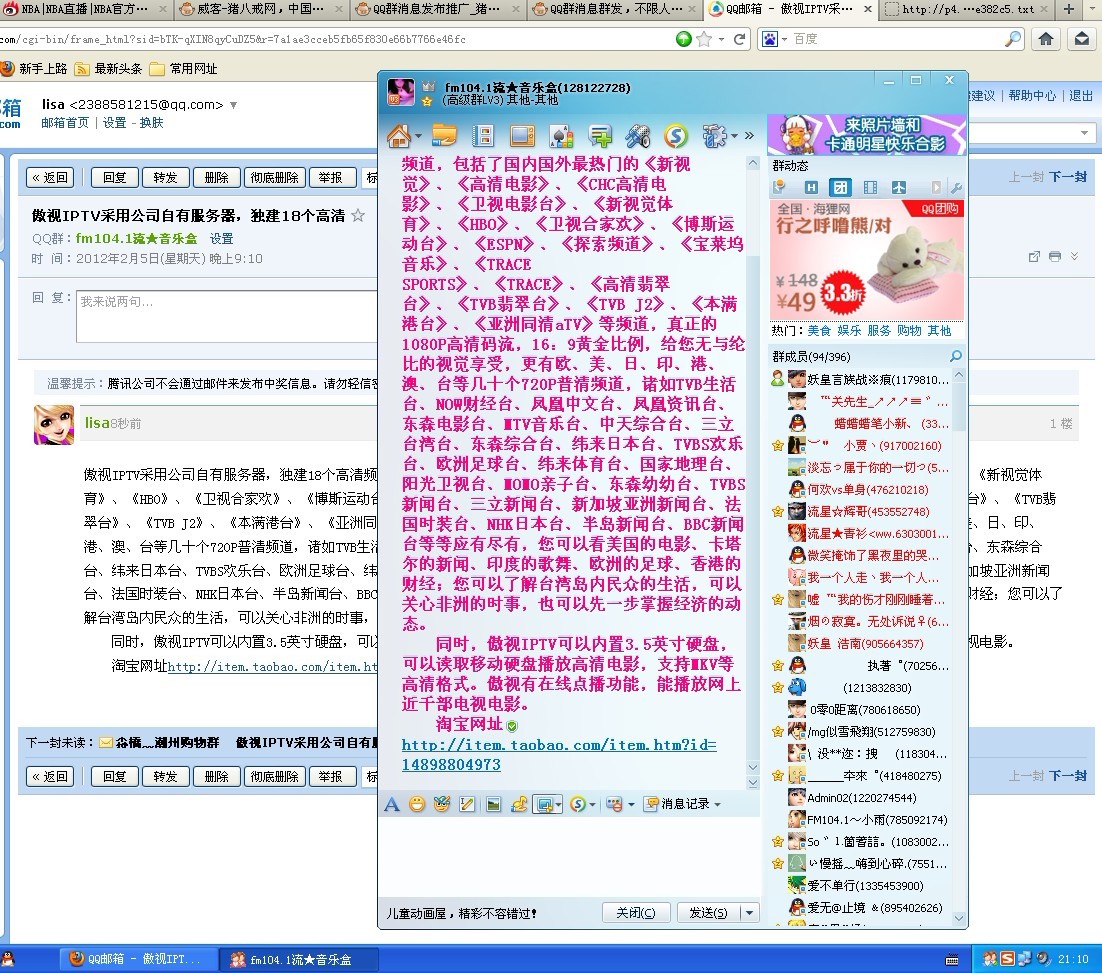Open Soso search from the chat toolbar
Viewport: 1102px width, 973px height.
(678, 135)
